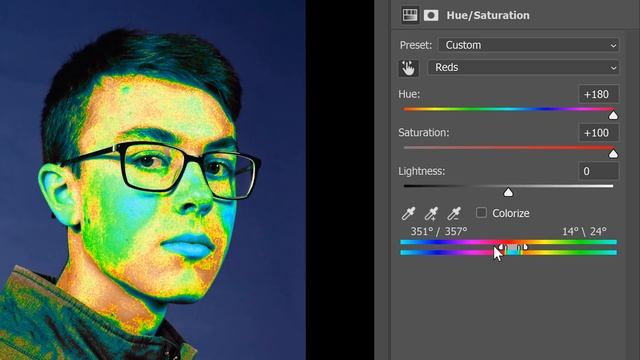Click the Hue: label

click(409, 94)
